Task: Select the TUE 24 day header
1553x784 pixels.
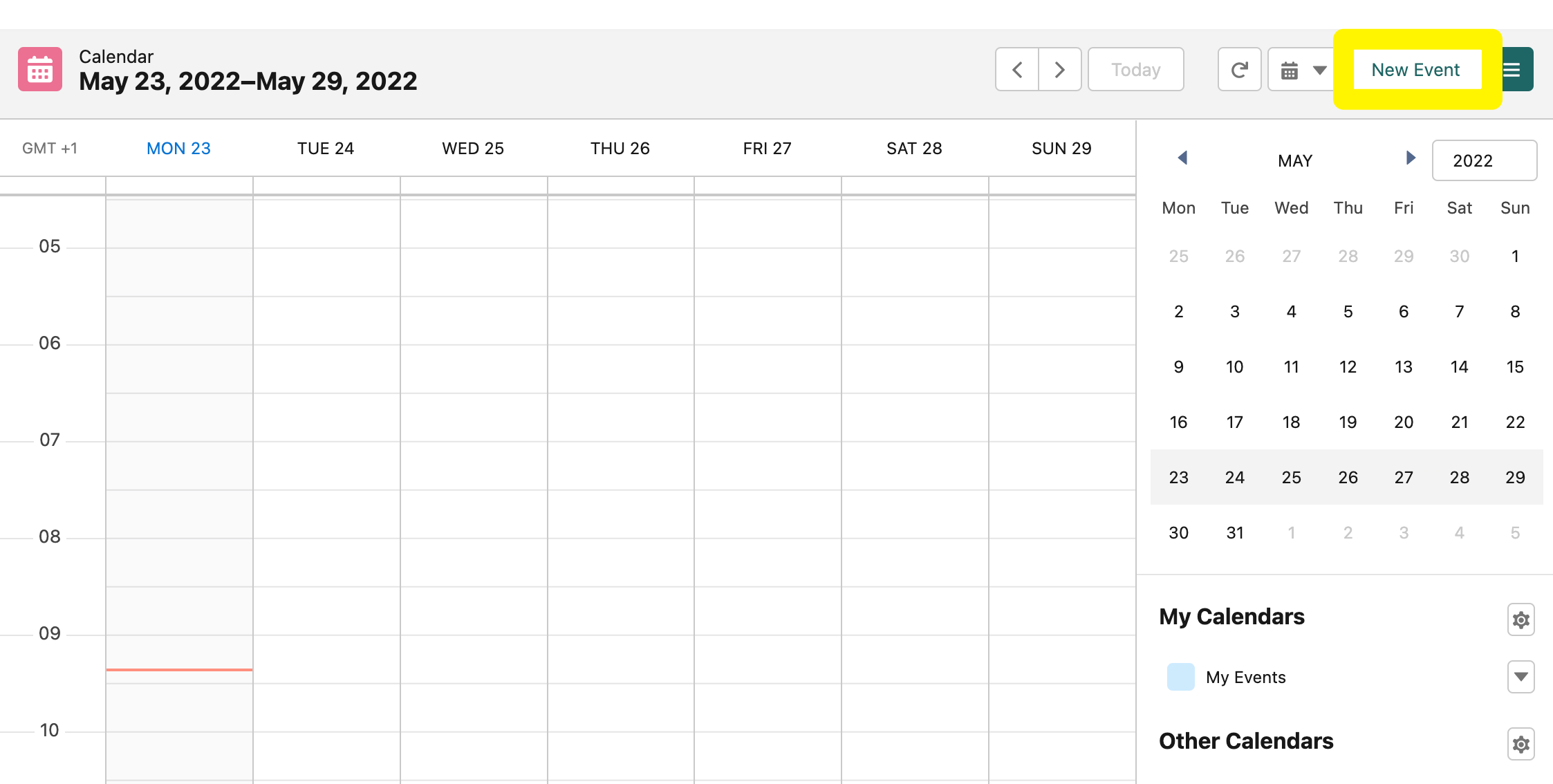Action: 326,148
